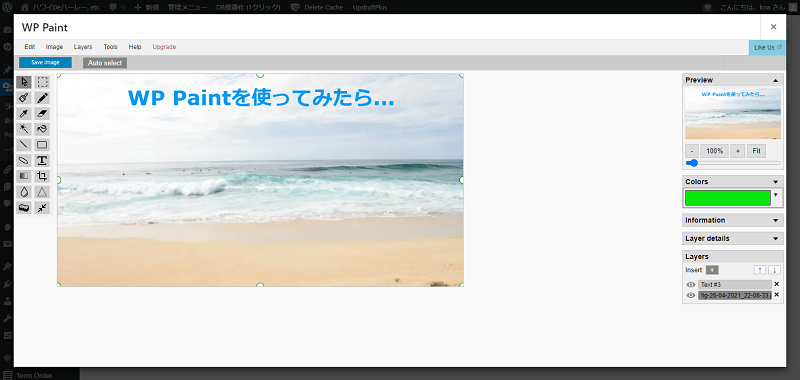Toggle visibility of fig-26-04-2021 layer

(691, 295)
